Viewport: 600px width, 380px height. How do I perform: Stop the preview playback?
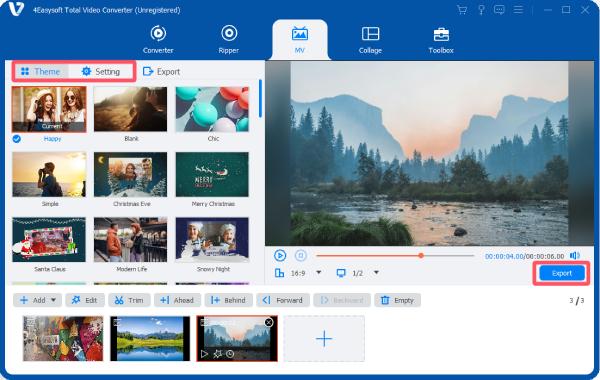point(301,255)
